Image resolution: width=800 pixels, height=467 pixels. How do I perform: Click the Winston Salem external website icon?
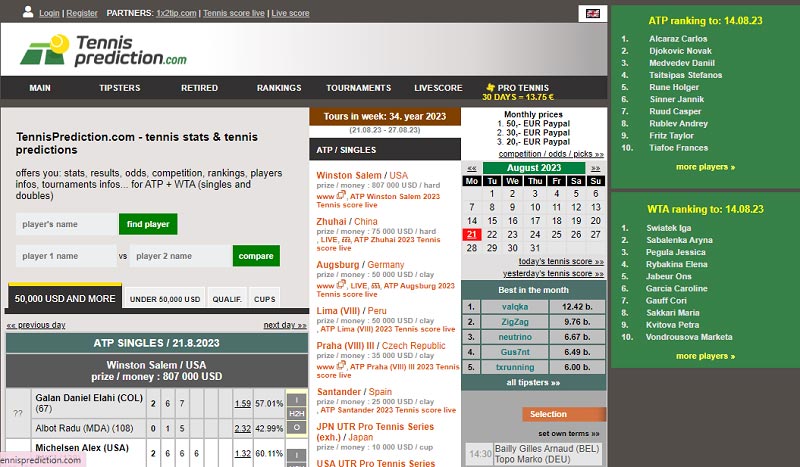(x=341, y=195)
